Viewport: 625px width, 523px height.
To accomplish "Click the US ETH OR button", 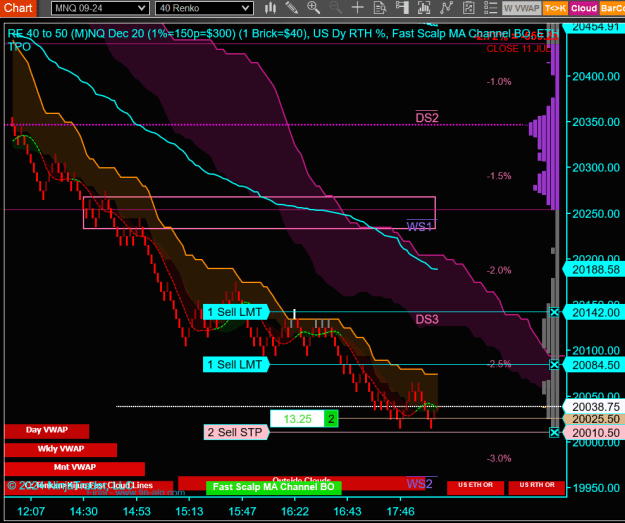I will pyautogui.click(x=476, y=487).
